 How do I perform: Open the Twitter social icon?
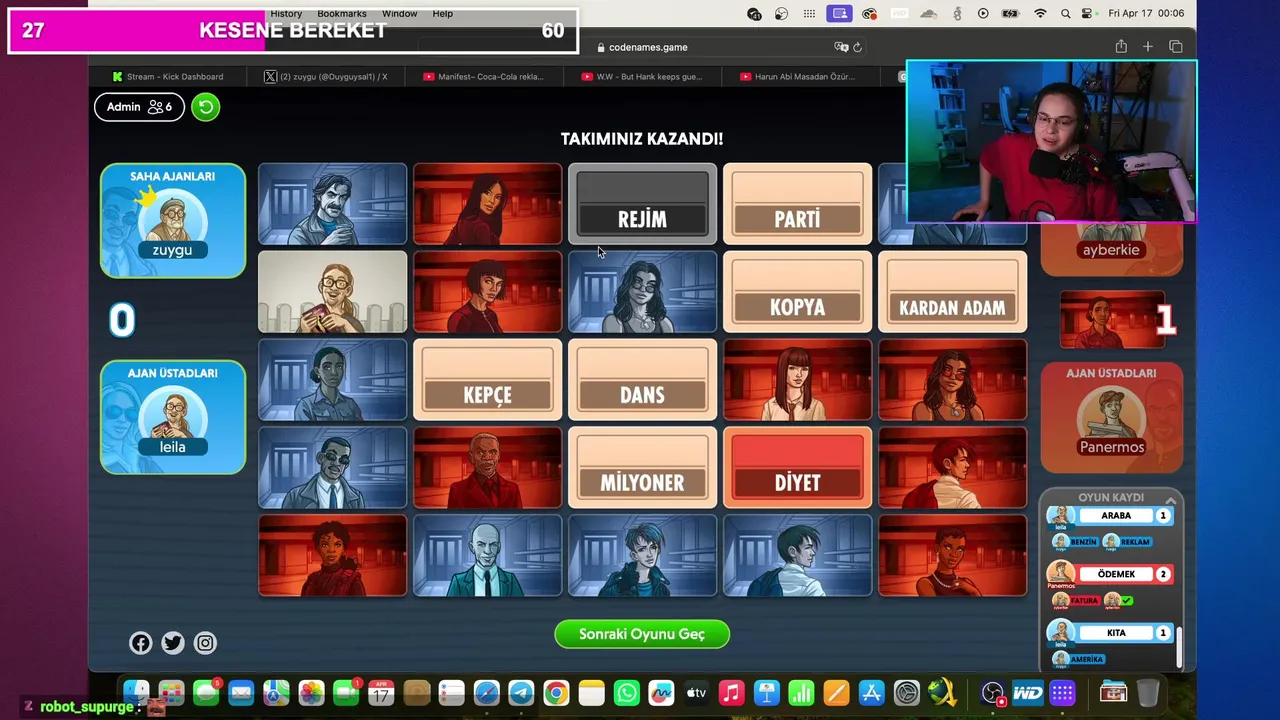pyautogui.click(x=173, y=643)
